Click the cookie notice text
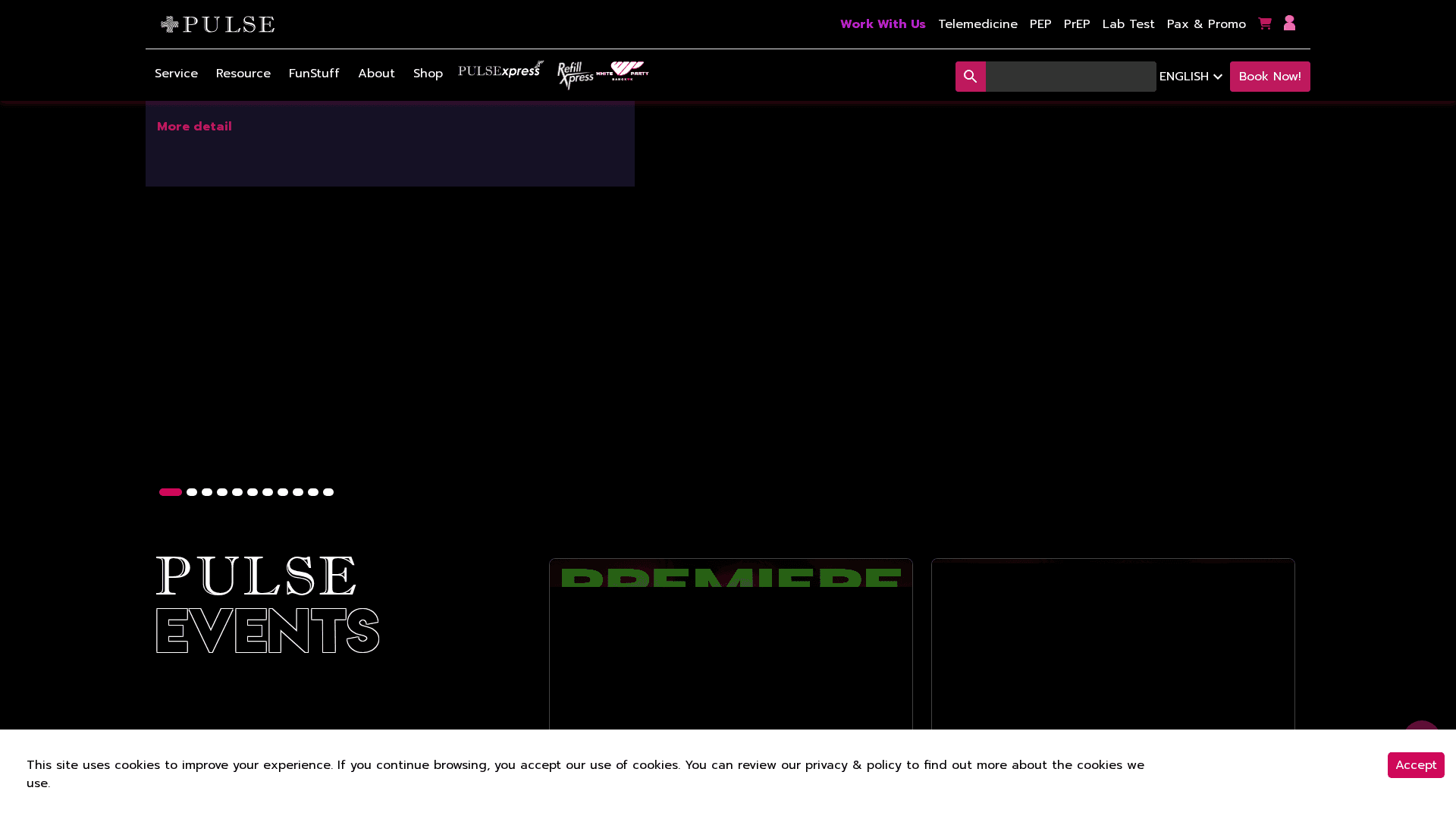Screen dimensions: 1456x819 point(585,774)
